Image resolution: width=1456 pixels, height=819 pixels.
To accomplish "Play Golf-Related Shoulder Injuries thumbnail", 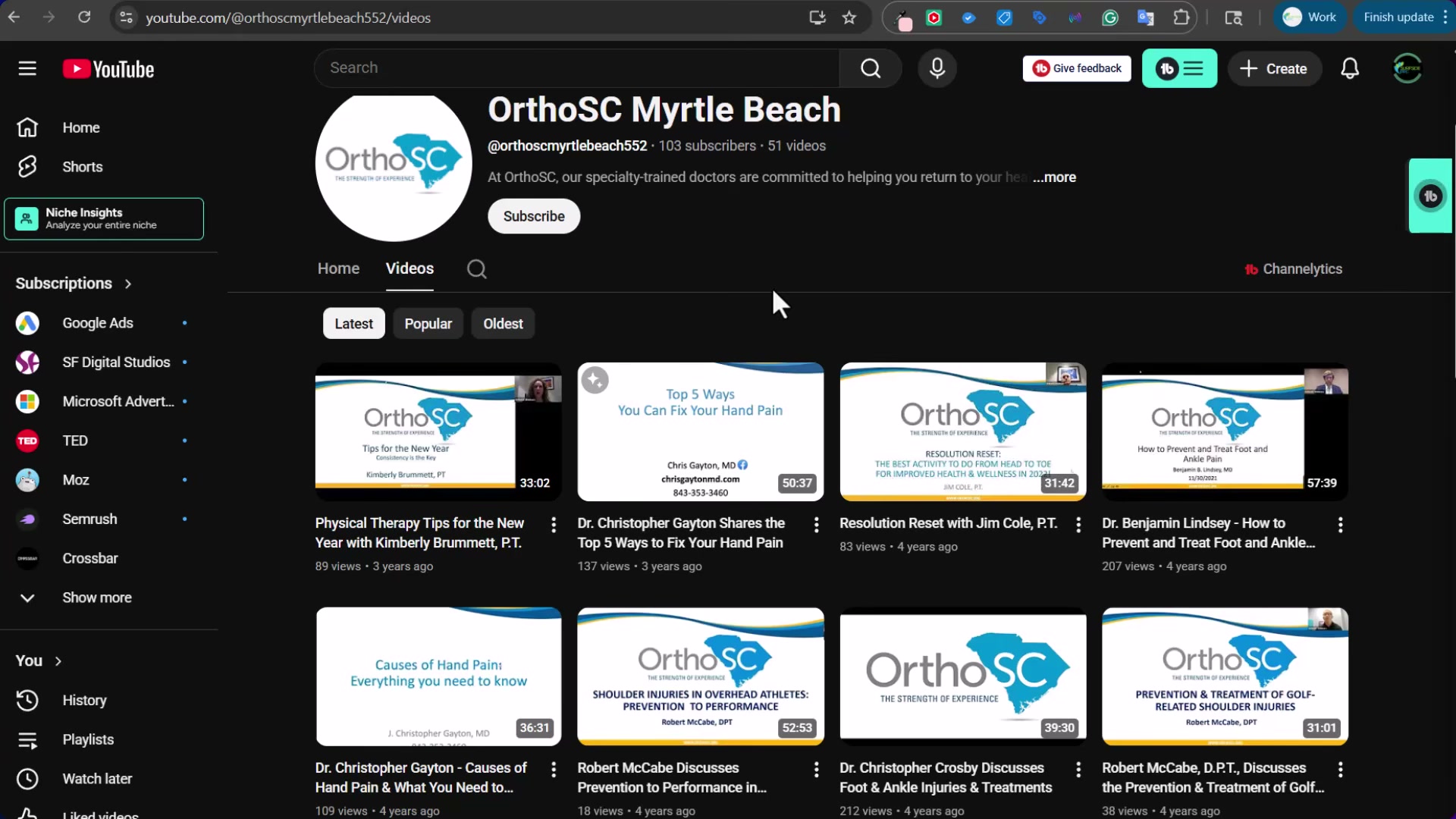I will click(x=1225, y=676).
